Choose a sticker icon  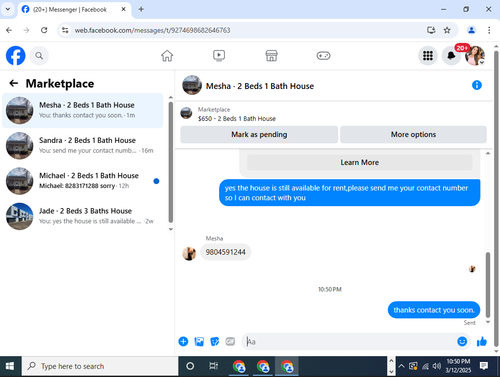pyautogui.click(x=215, y=341)
